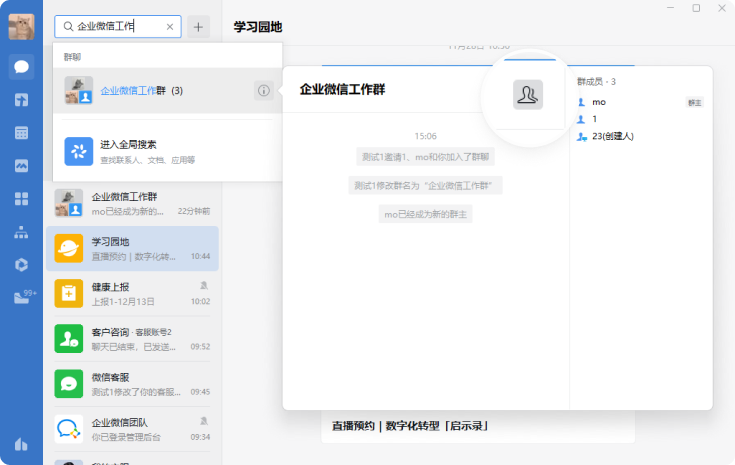Click the 学习园地 orange planet avatar

pyautogui.click(x=68, y=248)
